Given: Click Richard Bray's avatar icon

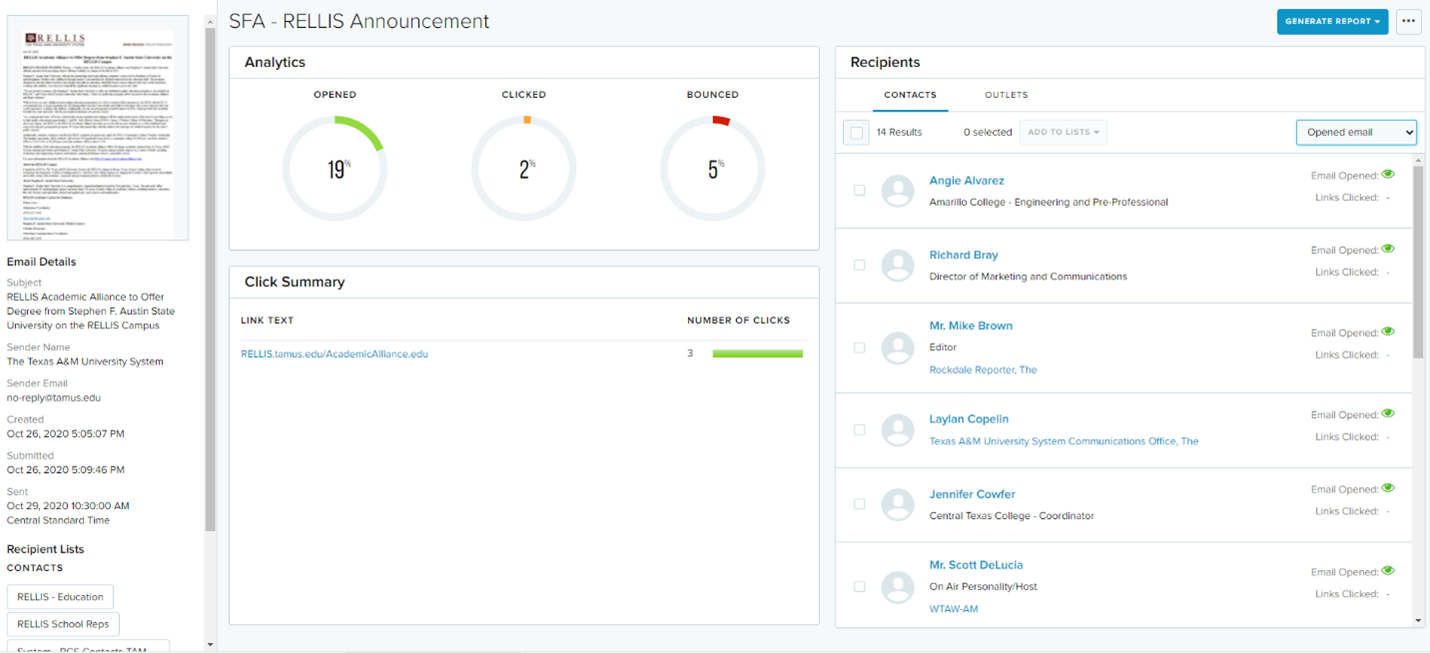Looking at the screenshot, I should 898,265.
